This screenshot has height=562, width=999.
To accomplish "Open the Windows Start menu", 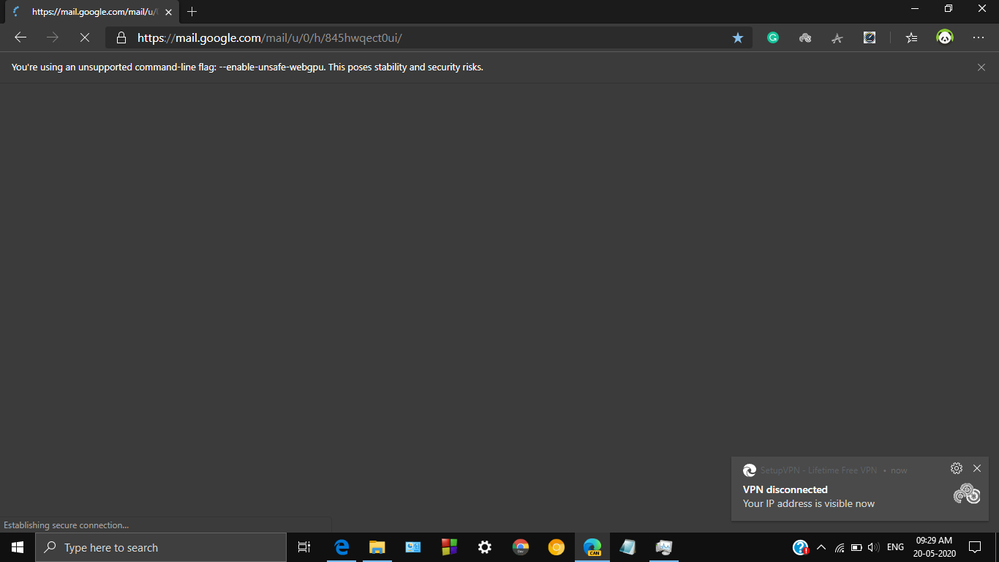I will (17, 547).
